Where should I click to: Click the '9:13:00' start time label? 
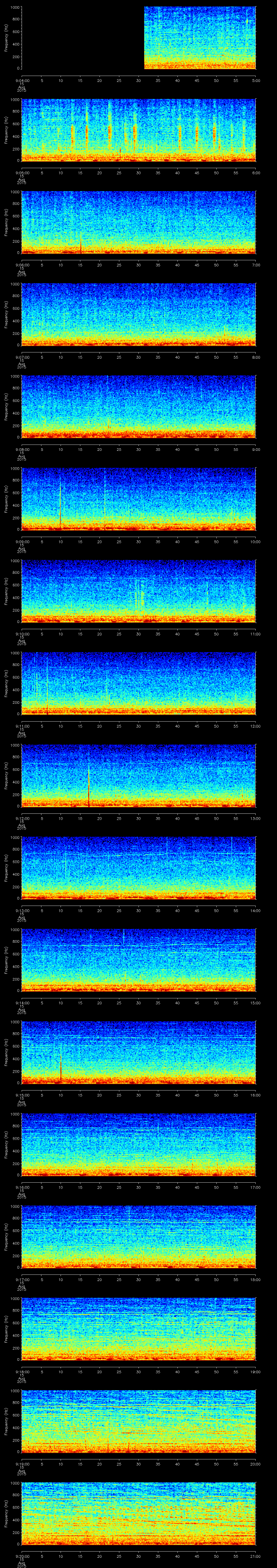point(22,910)
